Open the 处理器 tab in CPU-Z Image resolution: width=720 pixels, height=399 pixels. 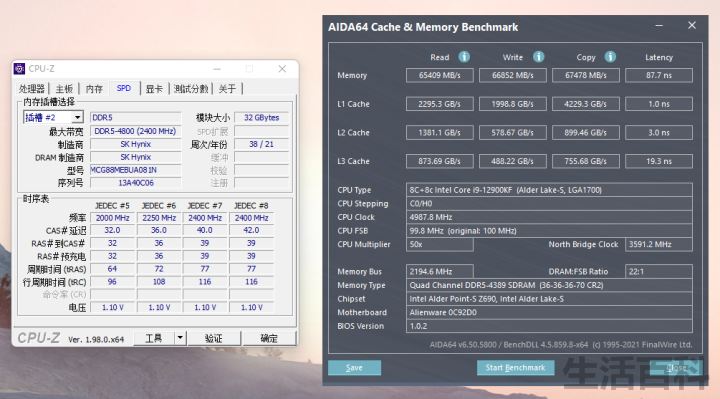pos(32,89)
